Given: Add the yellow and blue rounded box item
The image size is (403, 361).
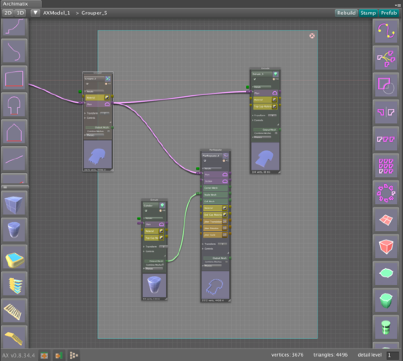Looking at the screenshot, I should pyautogui.click(x=14, y=258).
